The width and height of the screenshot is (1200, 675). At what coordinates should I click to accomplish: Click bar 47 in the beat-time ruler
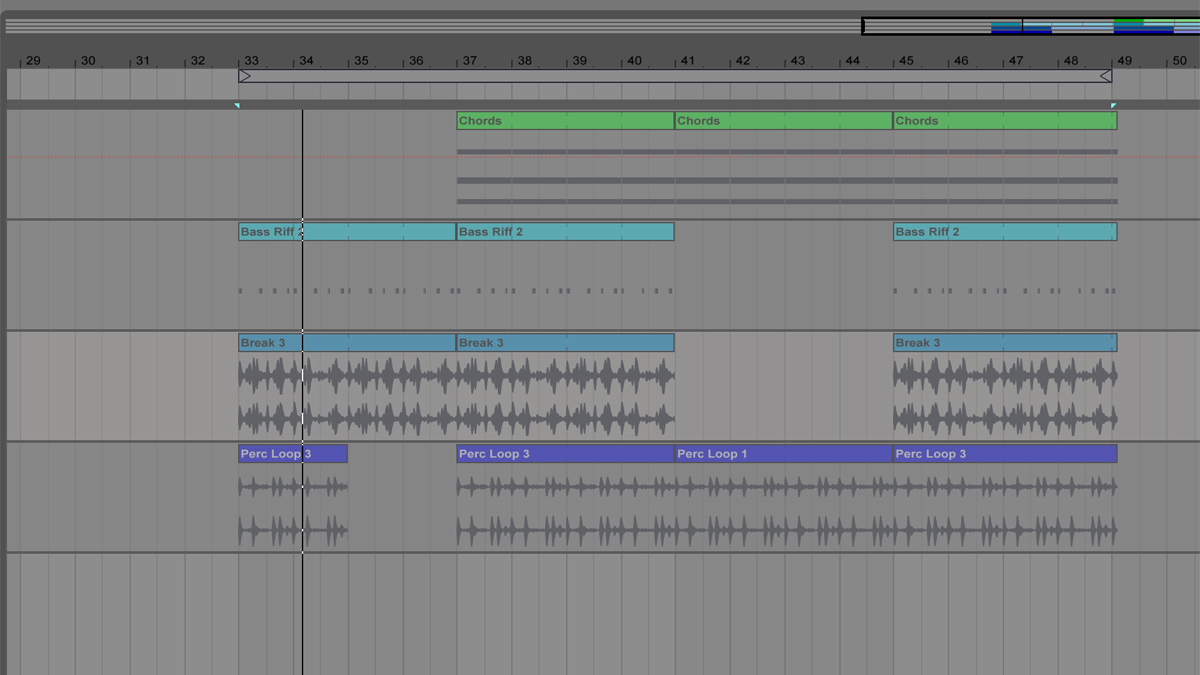[1016, 61]
